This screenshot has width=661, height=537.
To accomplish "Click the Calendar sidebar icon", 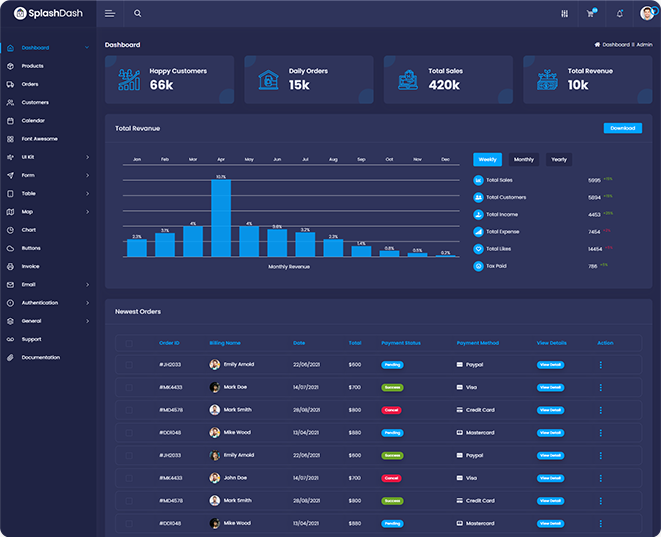I will point(11,121).
